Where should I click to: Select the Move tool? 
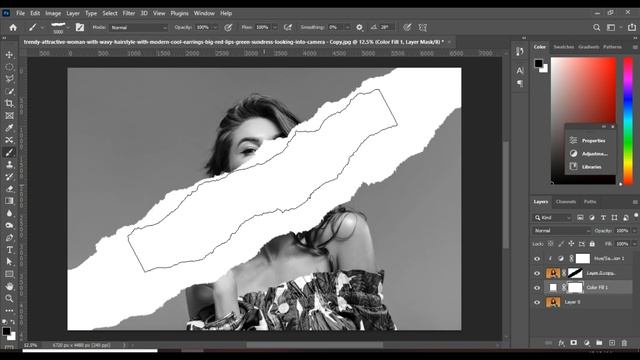click(9, 54)
